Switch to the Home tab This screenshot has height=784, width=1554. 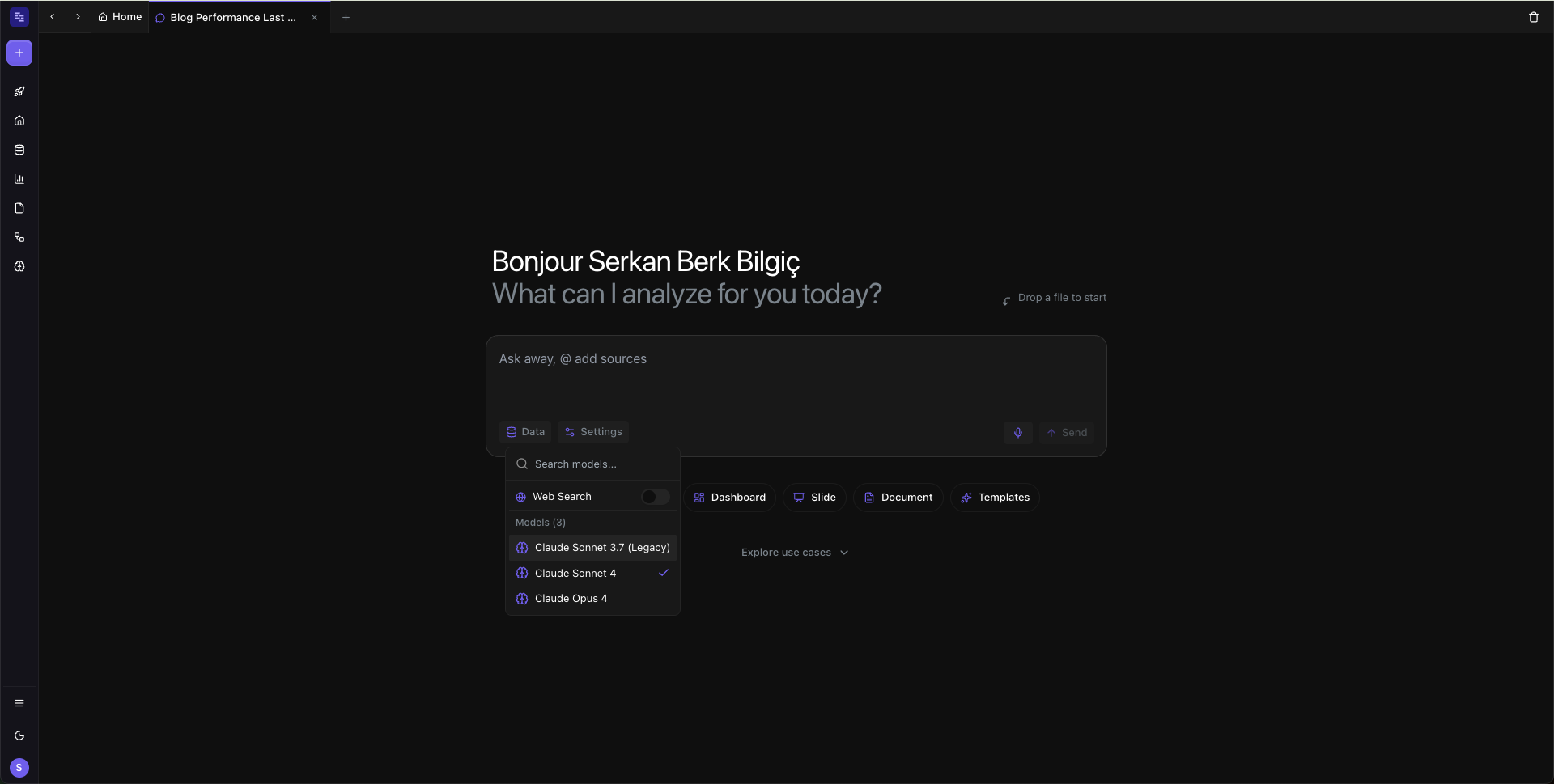pyautogui.click(x=120, y=17)
